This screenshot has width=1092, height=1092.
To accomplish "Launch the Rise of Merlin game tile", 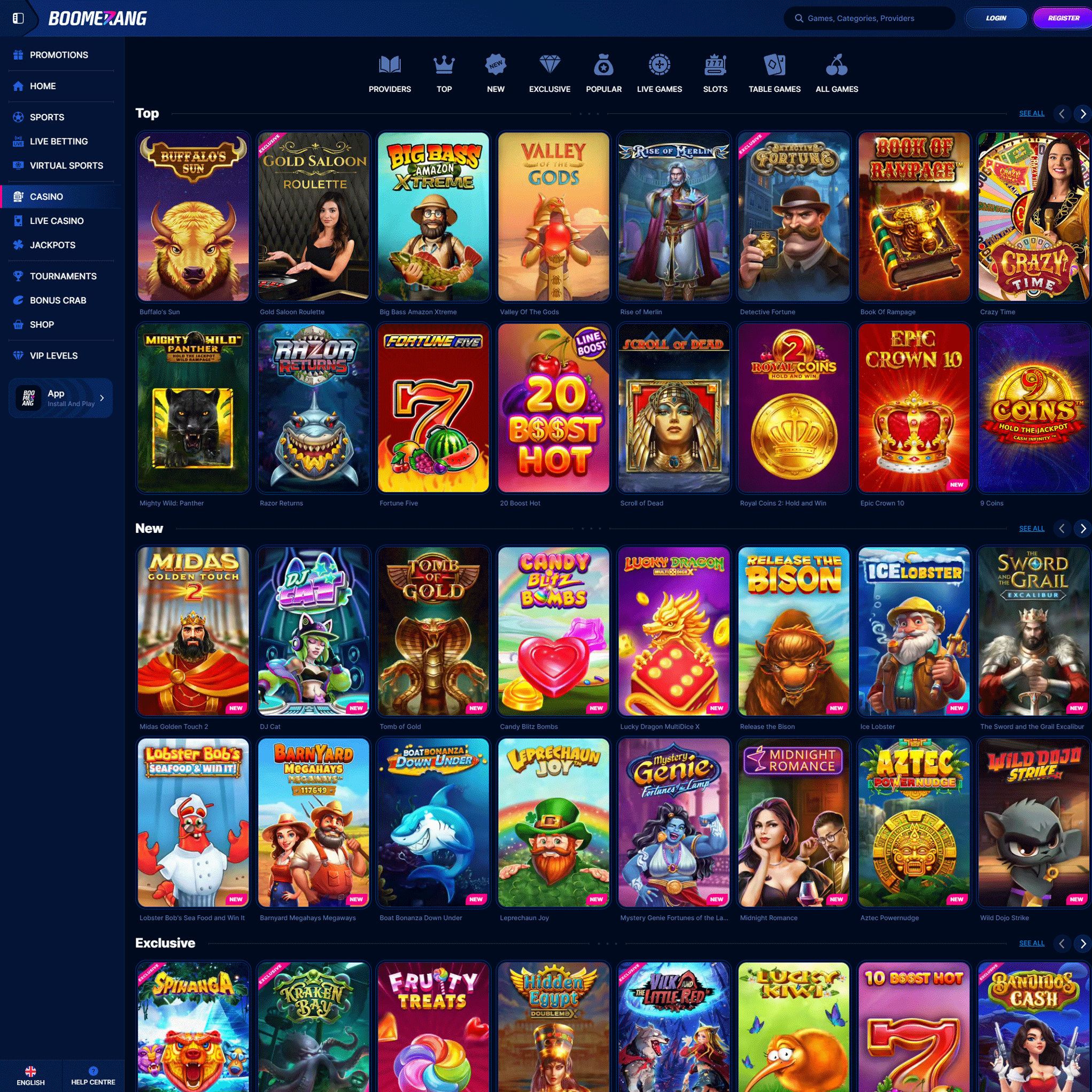I will 673,216.
